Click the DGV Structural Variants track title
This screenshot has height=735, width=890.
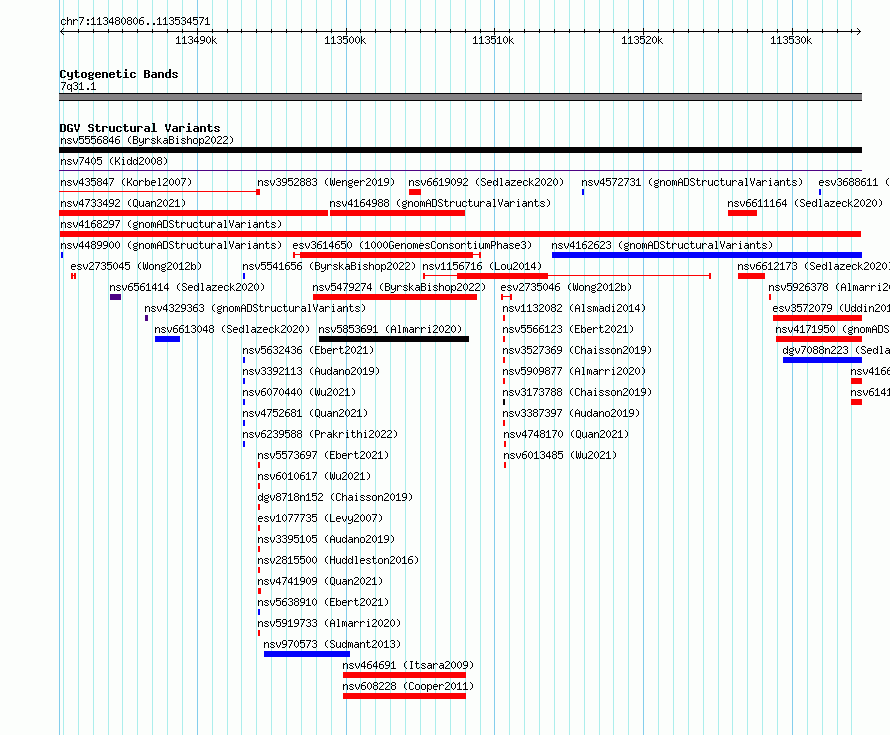[140, 128]
